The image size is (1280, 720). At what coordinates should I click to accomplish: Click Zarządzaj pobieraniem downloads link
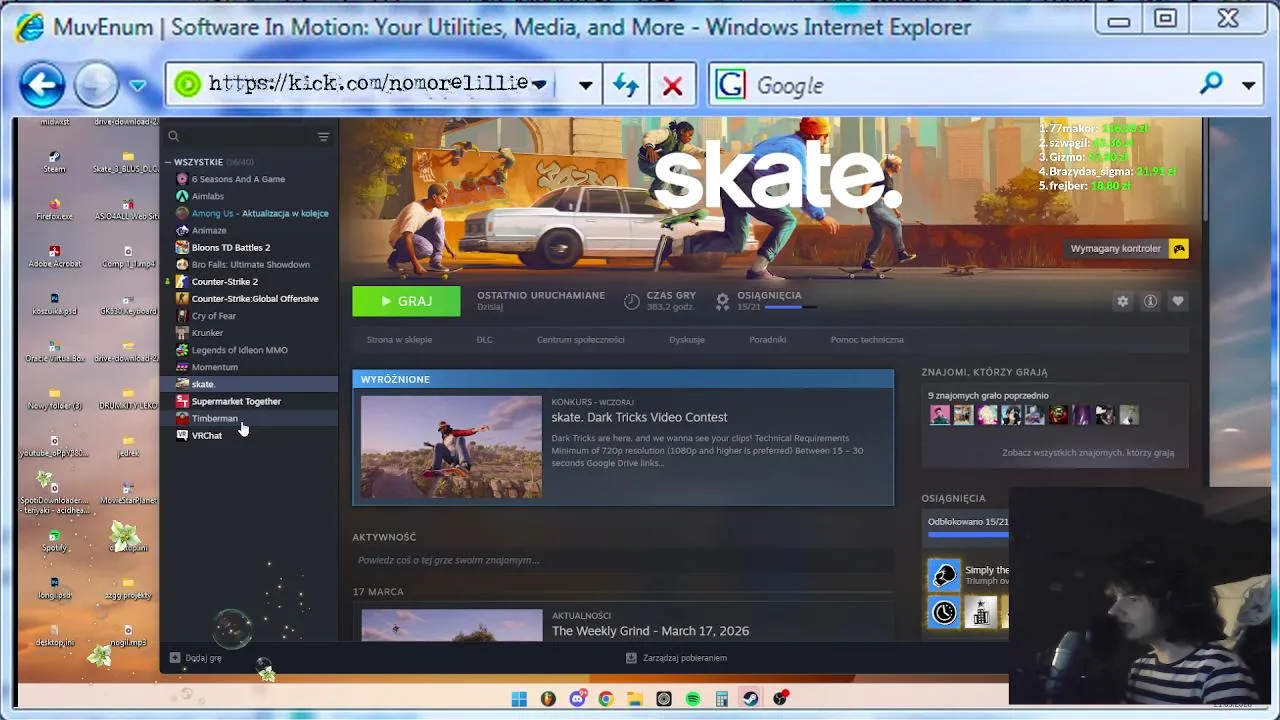coord(676,658)
